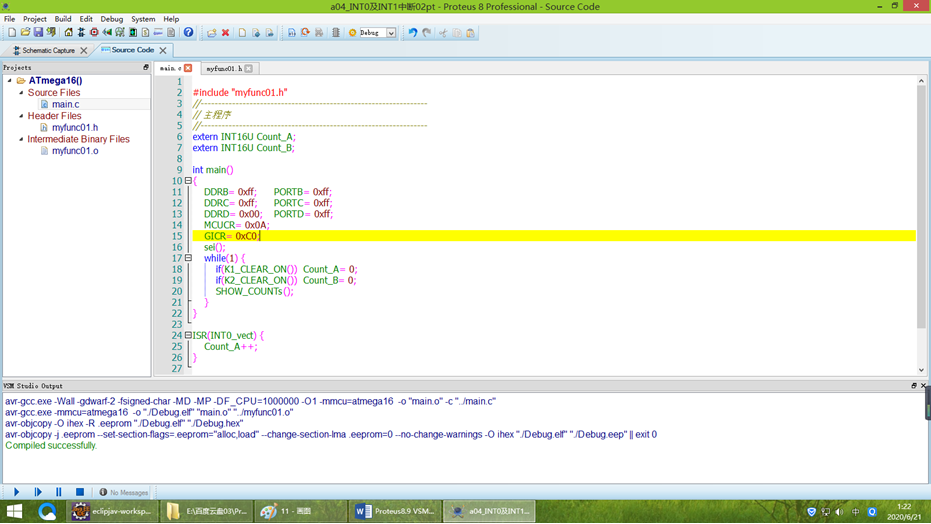Image resolution: width=931 pixels, height=524 pixels.
Task: Open the Build menu
Action: click(62, 19)
